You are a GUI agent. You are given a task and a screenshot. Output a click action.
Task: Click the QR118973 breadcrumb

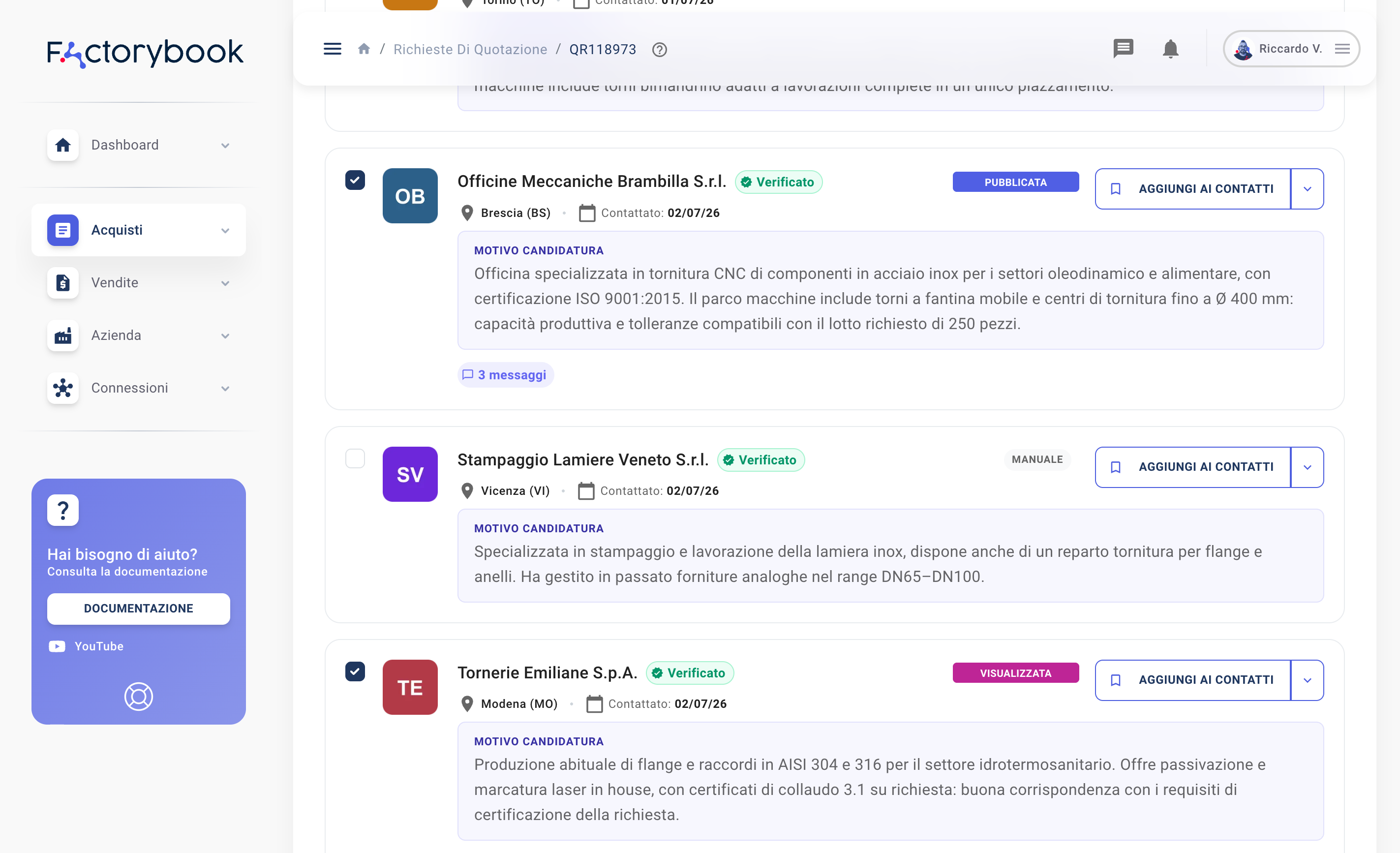pyautogui.click(x=603, y=50)
